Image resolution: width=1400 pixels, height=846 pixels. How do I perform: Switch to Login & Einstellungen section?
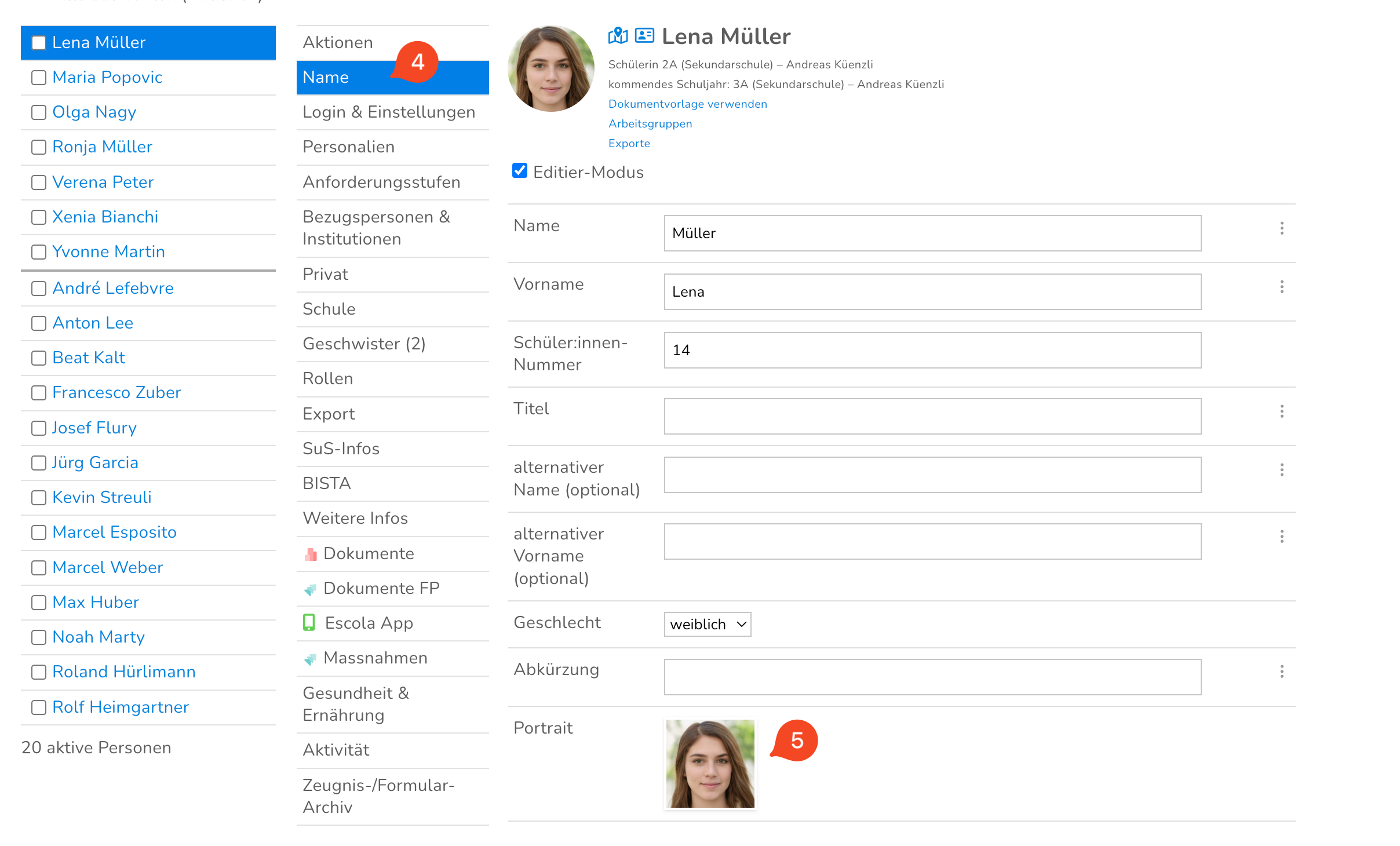tap(389, 112)
